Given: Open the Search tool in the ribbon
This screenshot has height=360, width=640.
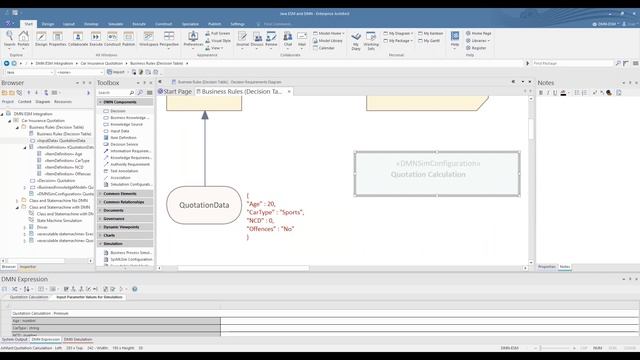Looking at the screenshot, I should click(9, 39).
